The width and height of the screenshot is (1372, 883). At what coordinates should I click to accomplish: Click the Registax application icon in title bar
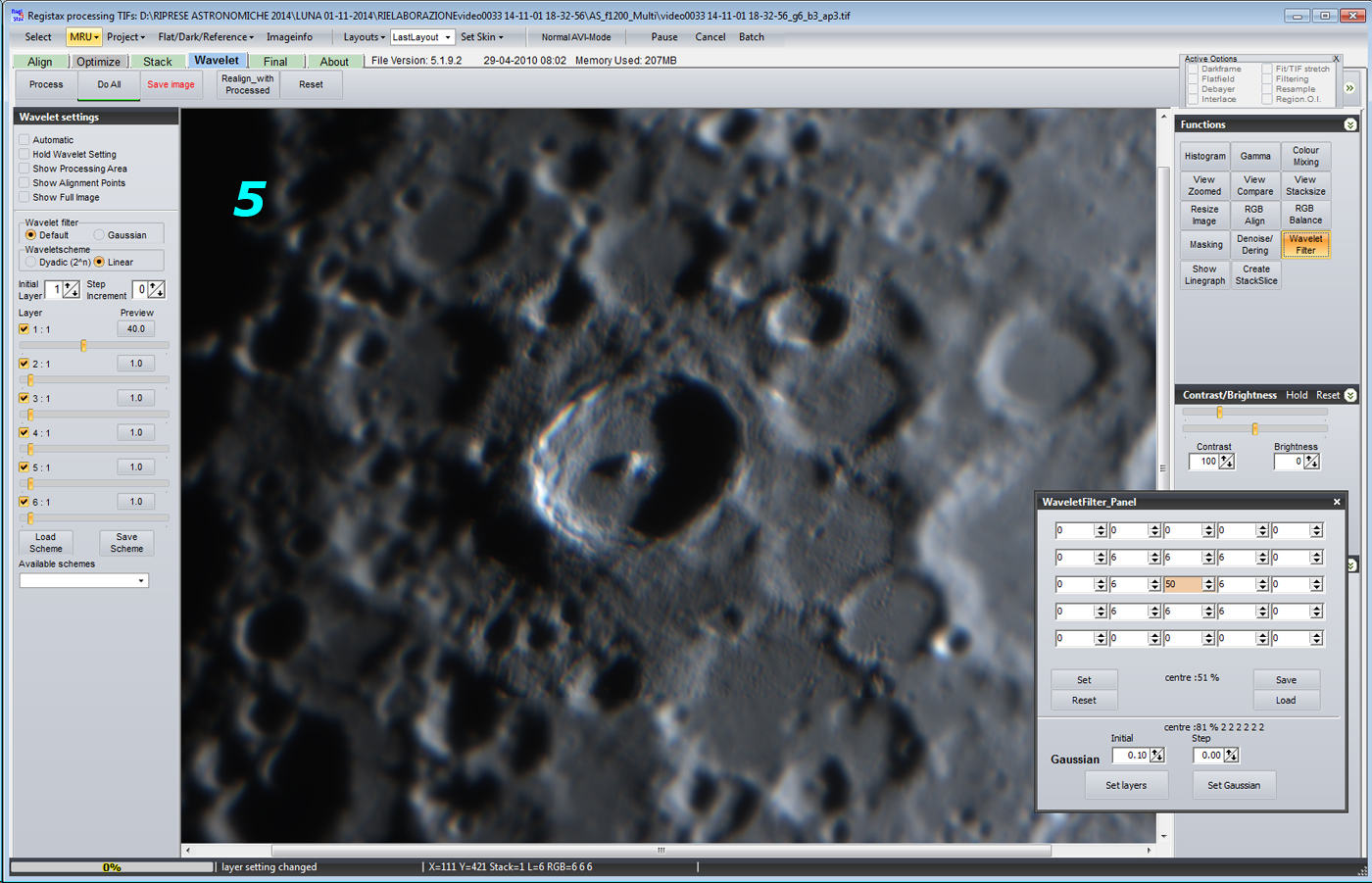[x=17, y=16]
